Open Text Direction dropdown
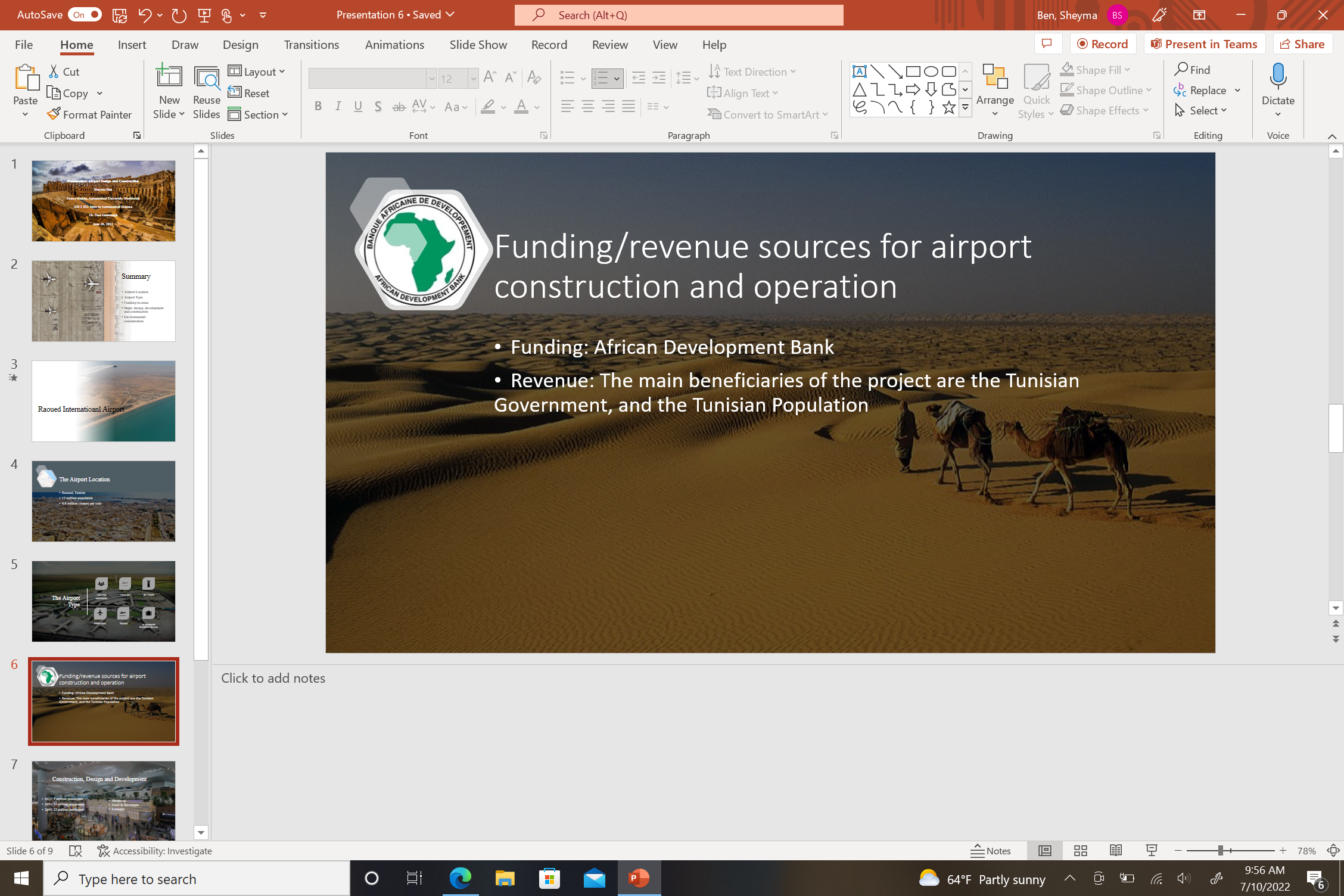The image size is (1344, 896). click(x=752, y=71)
